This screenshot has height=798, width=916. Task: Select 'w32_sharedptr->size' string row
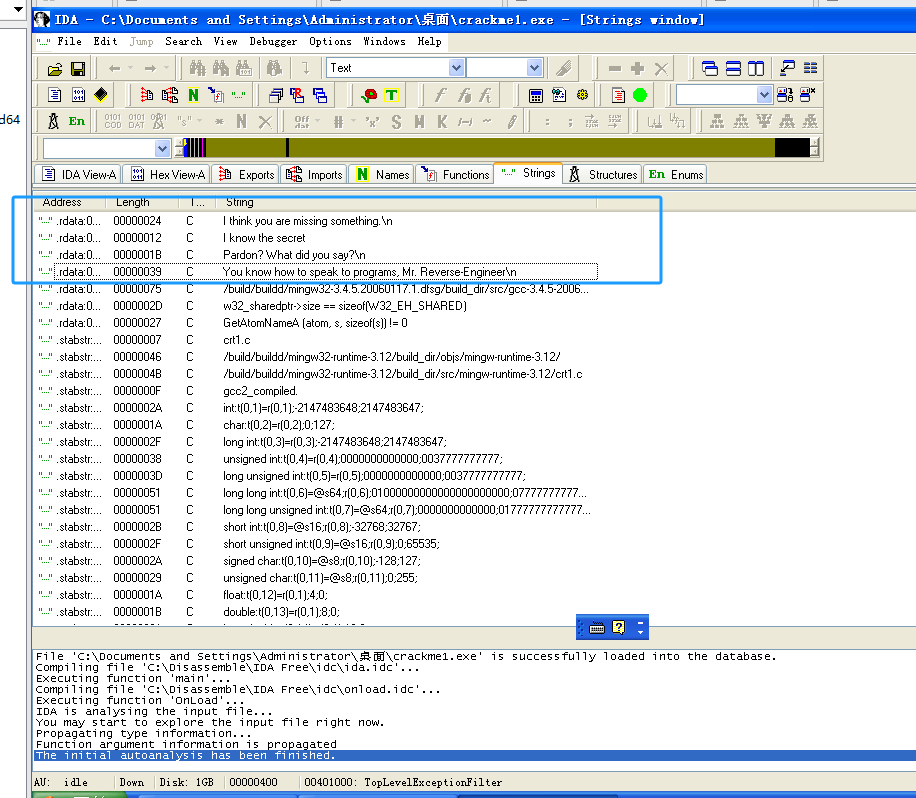tap(318, 306)
